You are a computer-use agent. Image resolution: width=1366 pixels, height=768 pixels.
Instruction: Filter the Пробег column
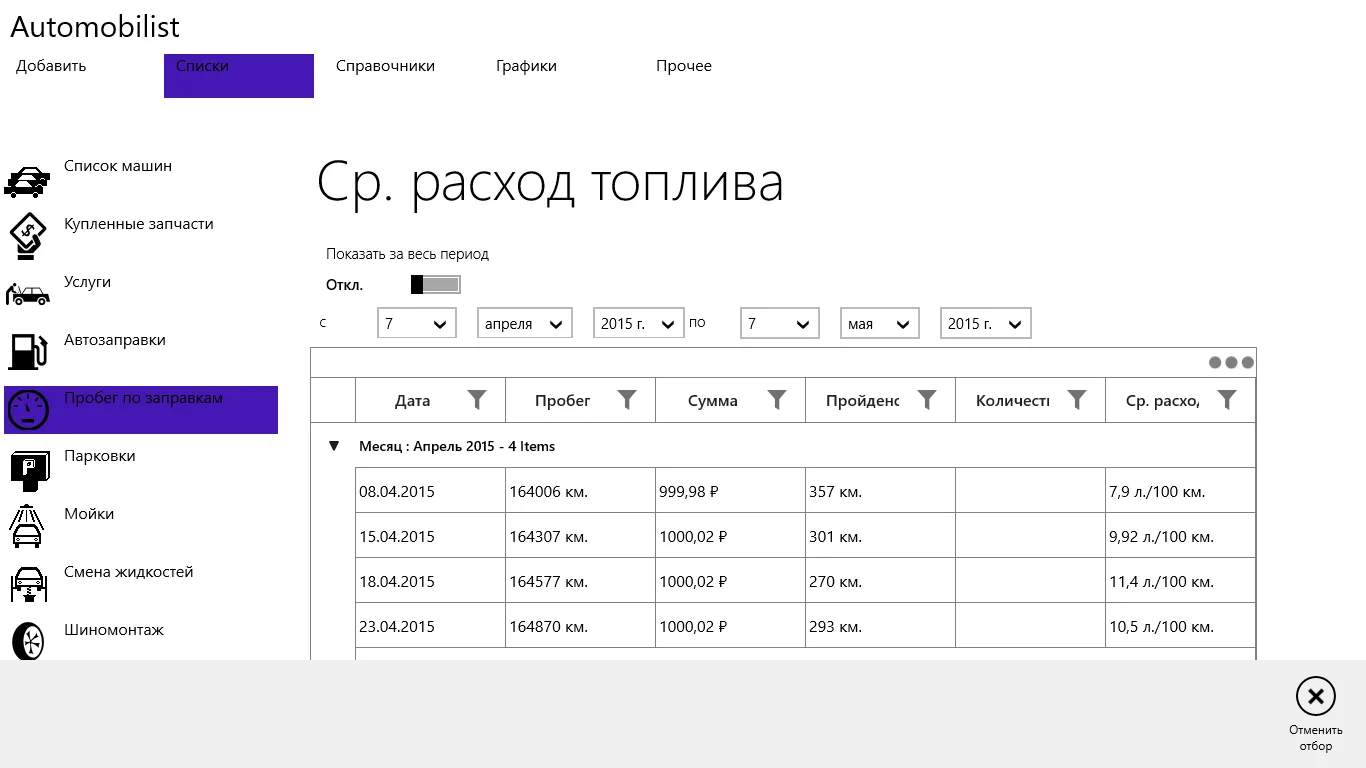click(x=627, y=400)
